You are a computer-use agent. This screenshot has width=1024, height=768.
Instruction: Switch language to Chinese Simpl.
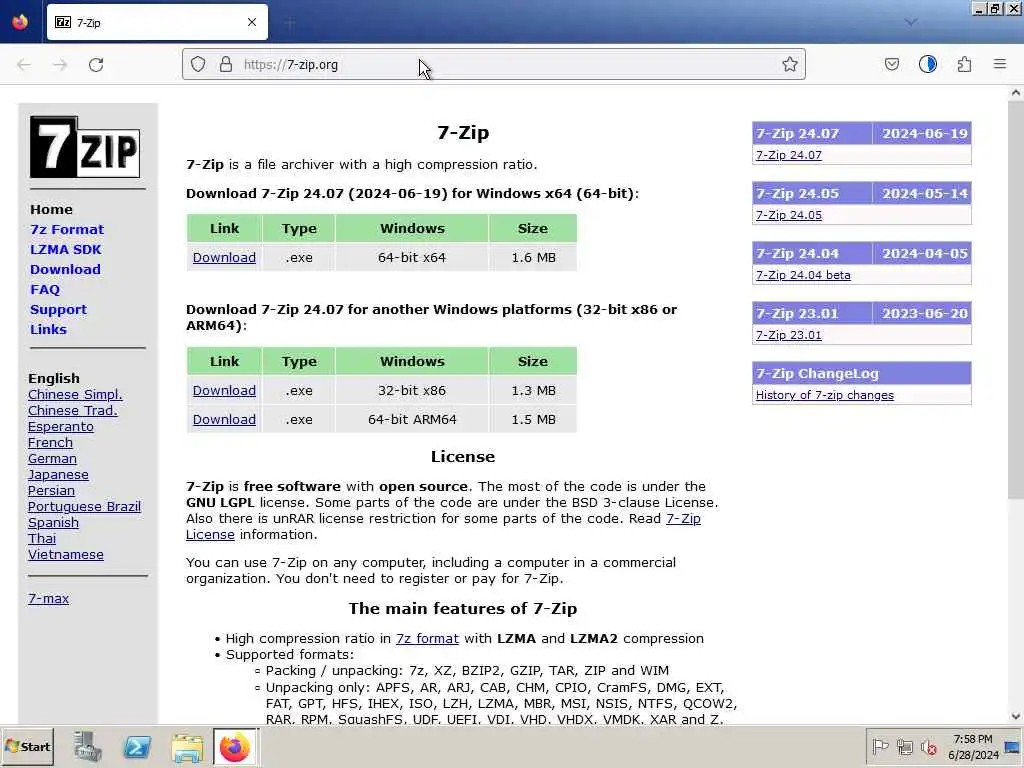click(x=75, y=394)
